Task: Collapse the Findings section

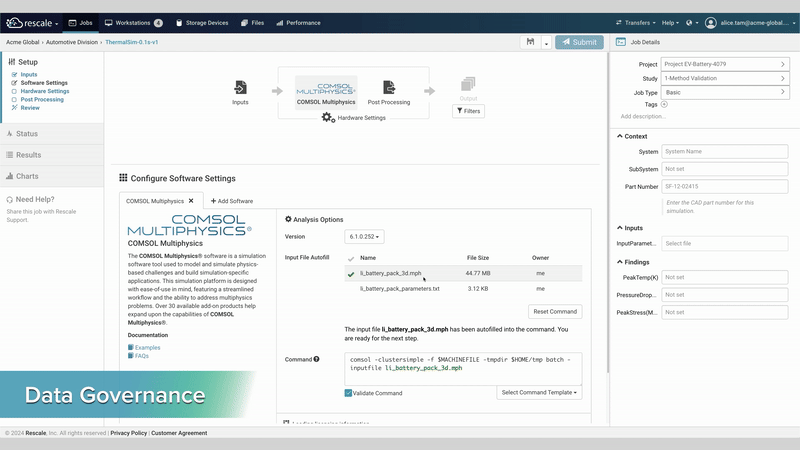Action: coord(633,262)
